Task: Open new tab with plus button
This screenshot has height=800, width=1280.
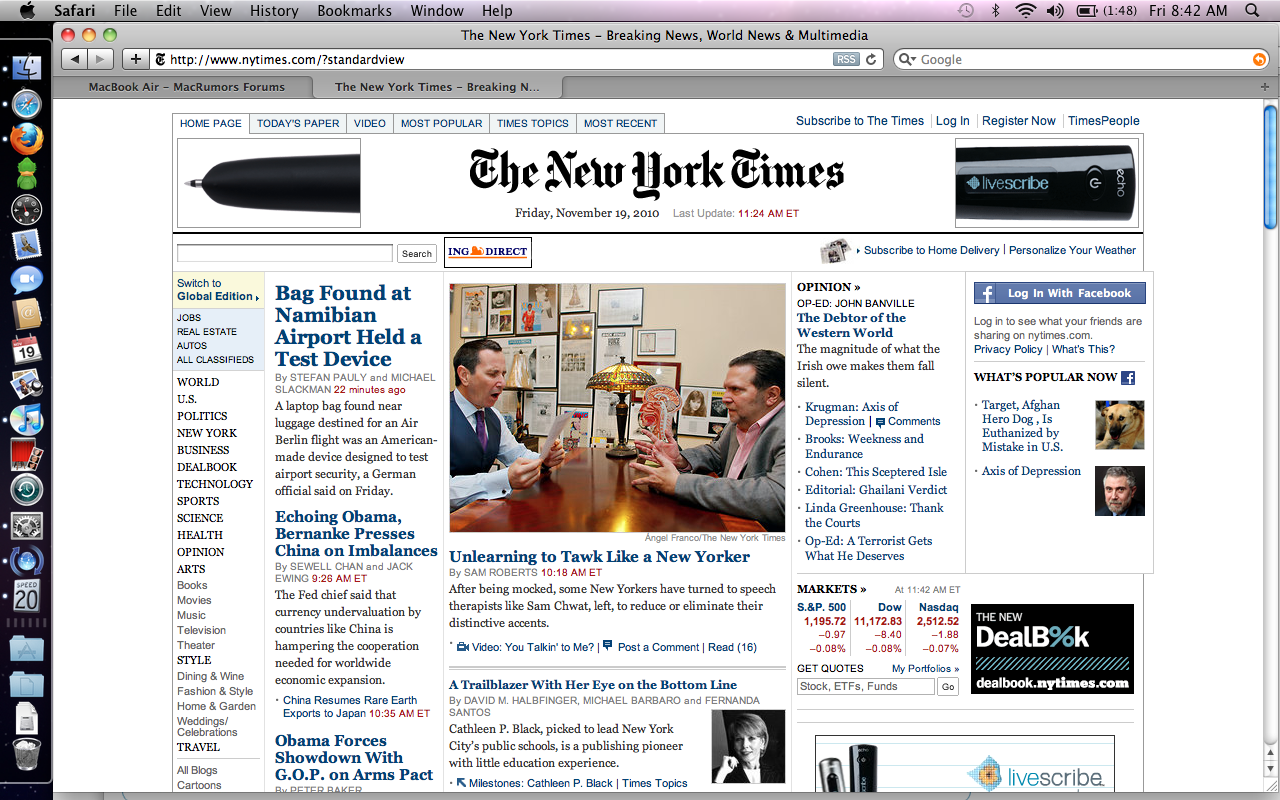Action: click(x=1264, y=87)
